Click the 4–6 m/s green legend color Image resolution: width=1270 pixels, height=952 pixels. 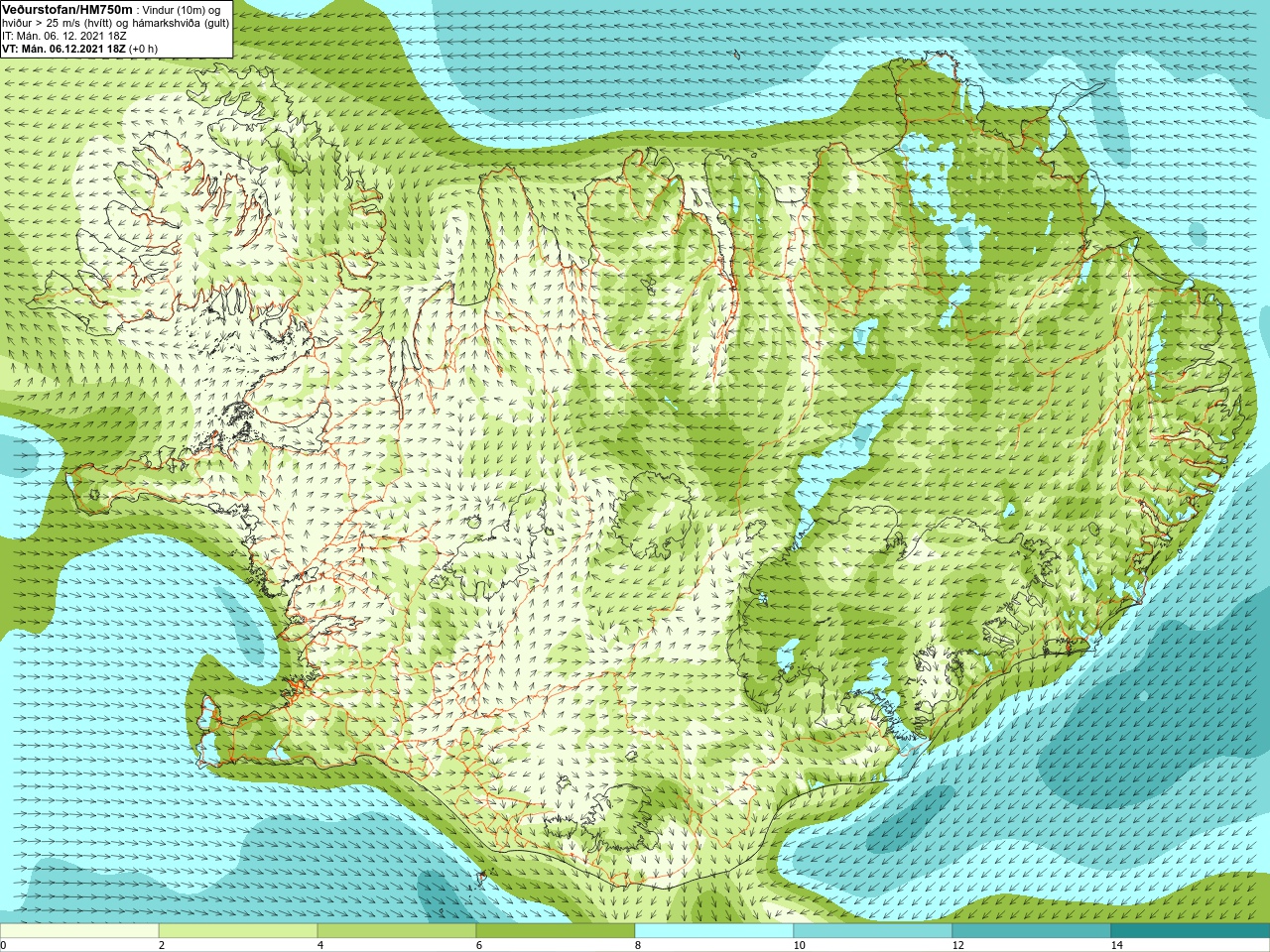397,931
